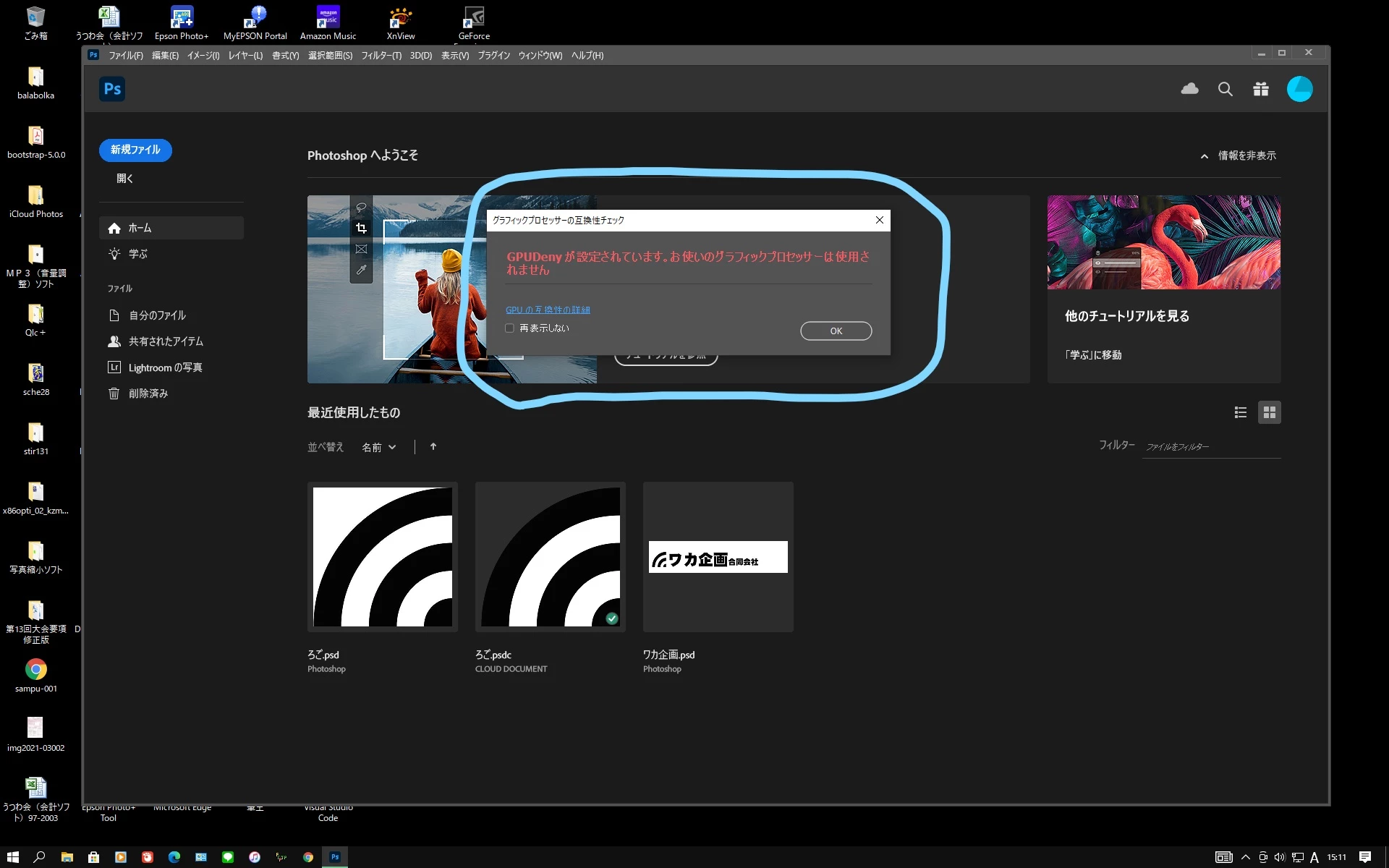Click the 新規ファイル button
Image resolution: width=1389 pixels, height=868 pixels.
(x=135, y=150)
